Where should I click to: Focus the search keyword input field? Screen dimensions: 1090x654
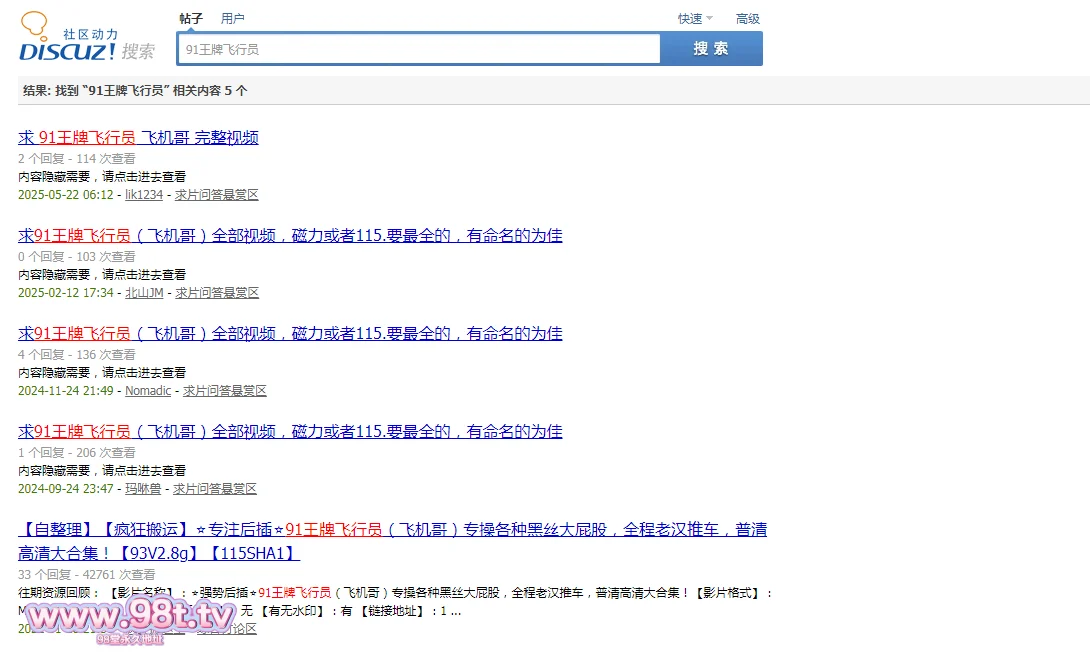pyautogui.click(x=418, y=49)
